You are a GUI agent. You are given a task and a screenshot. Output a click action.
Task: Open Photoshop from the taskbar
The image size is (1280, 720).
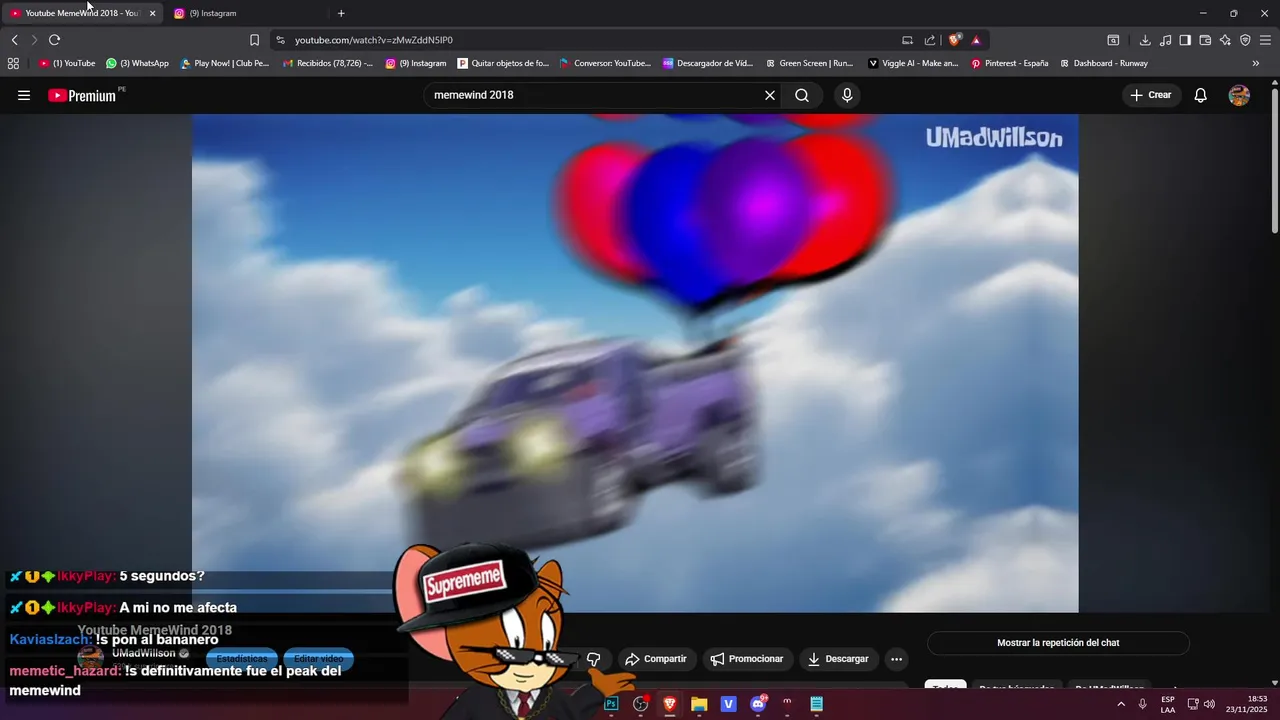tap(611, 704)
